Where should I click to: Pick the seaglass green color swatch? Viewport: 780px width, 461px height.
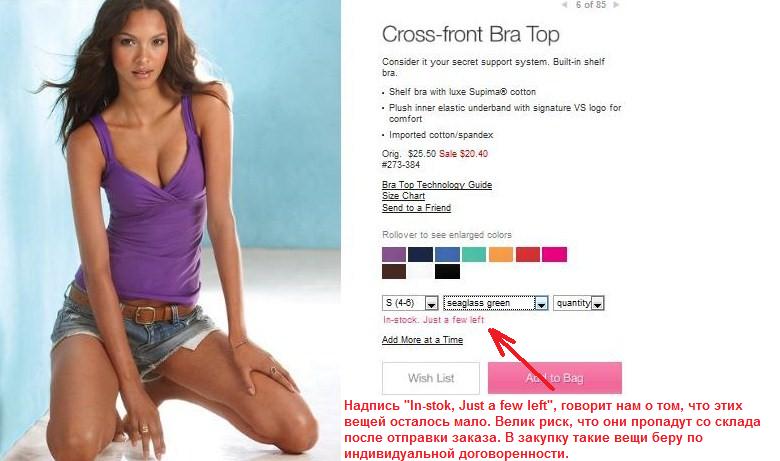[x=474, y=254]
